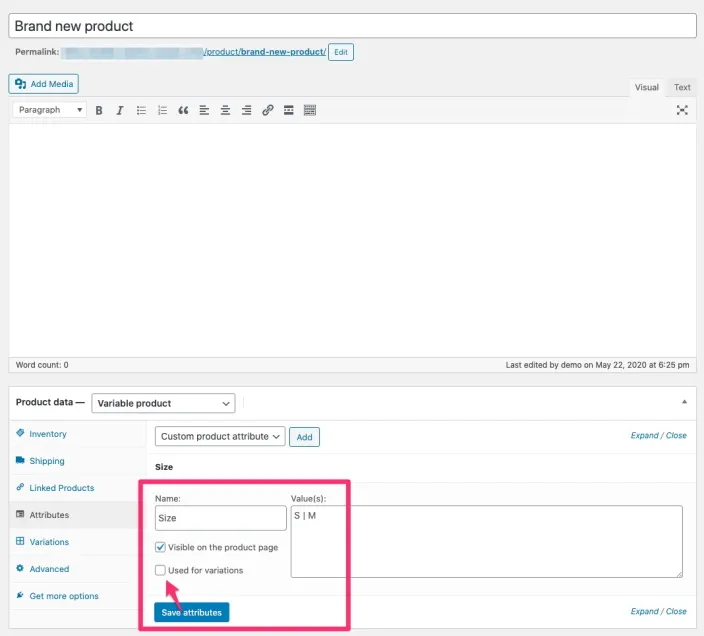Uncheck Visible on the product page
704x636 pixels.
coord(161,547)
